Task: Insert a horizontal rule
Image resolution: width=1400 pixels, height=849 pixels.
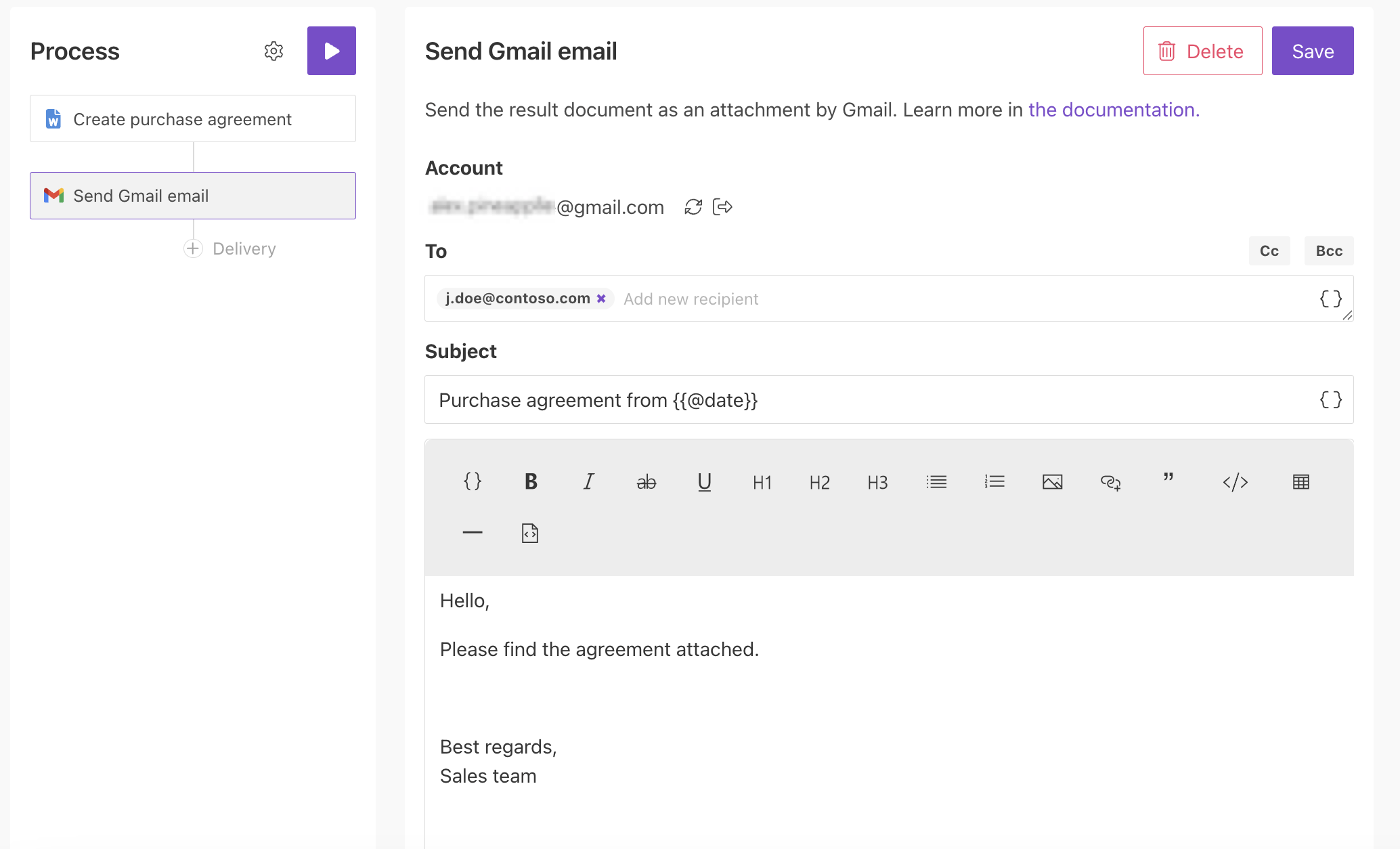Action: tap(473, 532)
